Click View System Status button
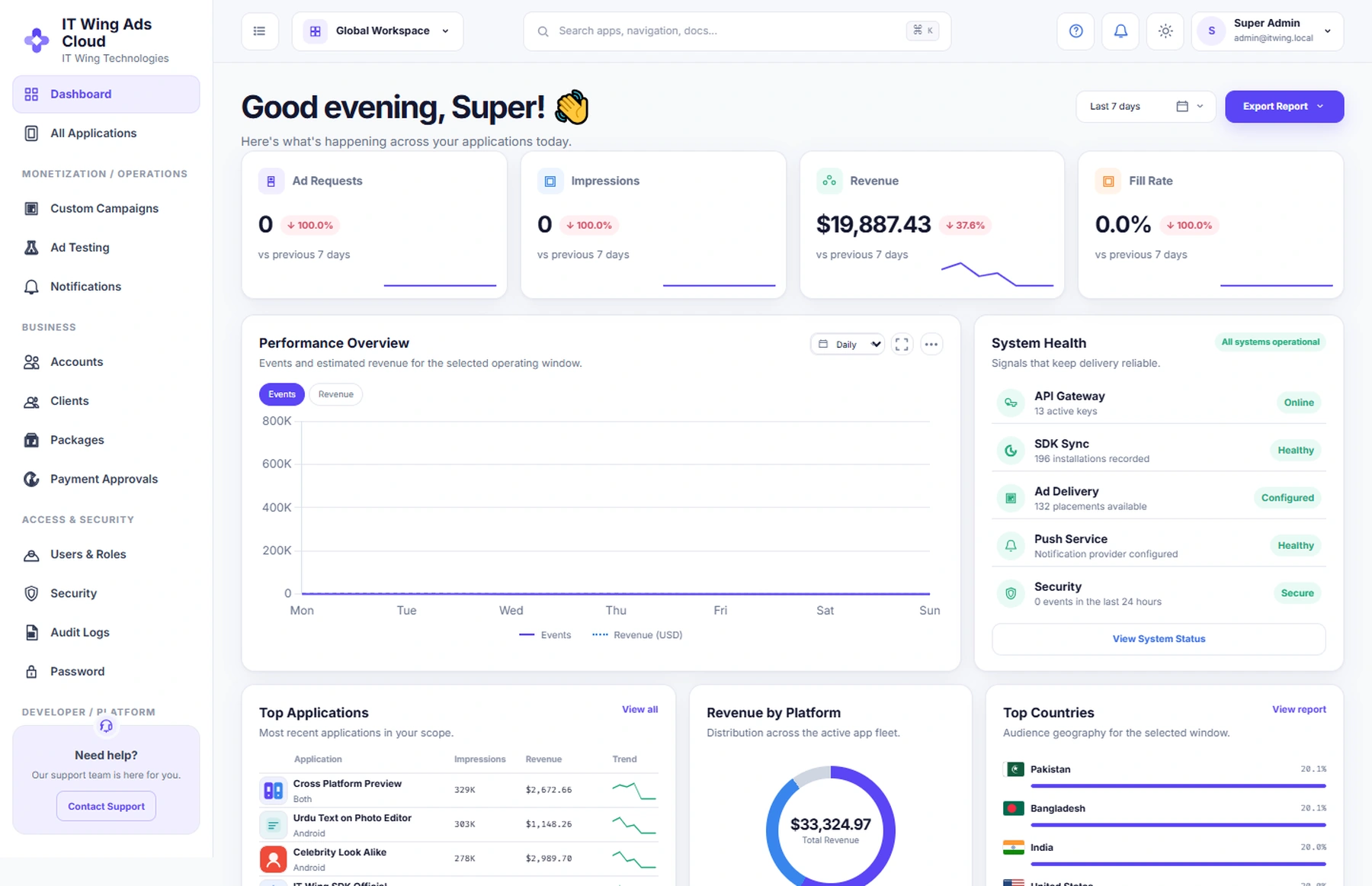 1159,639
